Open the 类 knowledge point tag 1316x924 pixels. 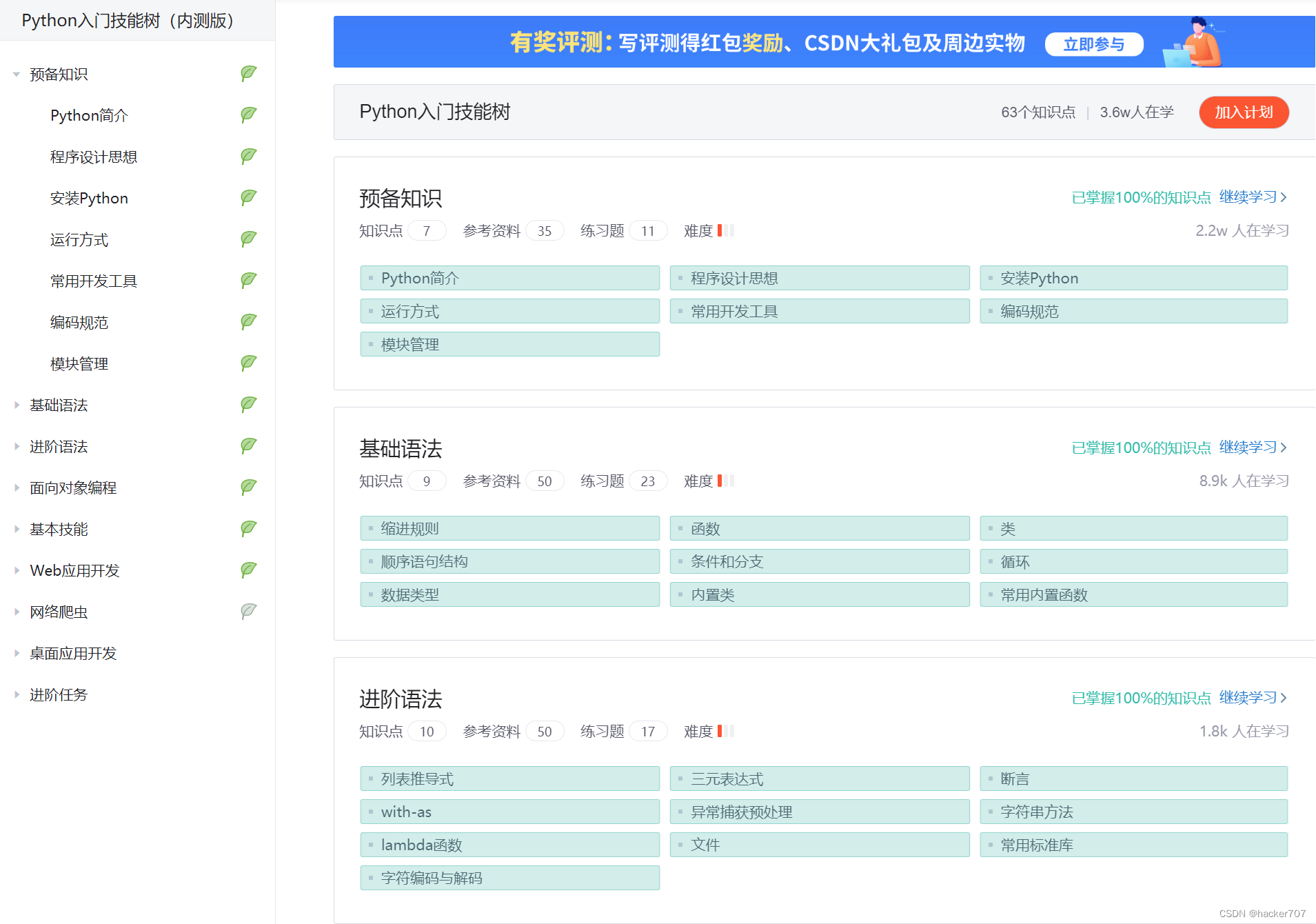click(x=1133, y=528)
